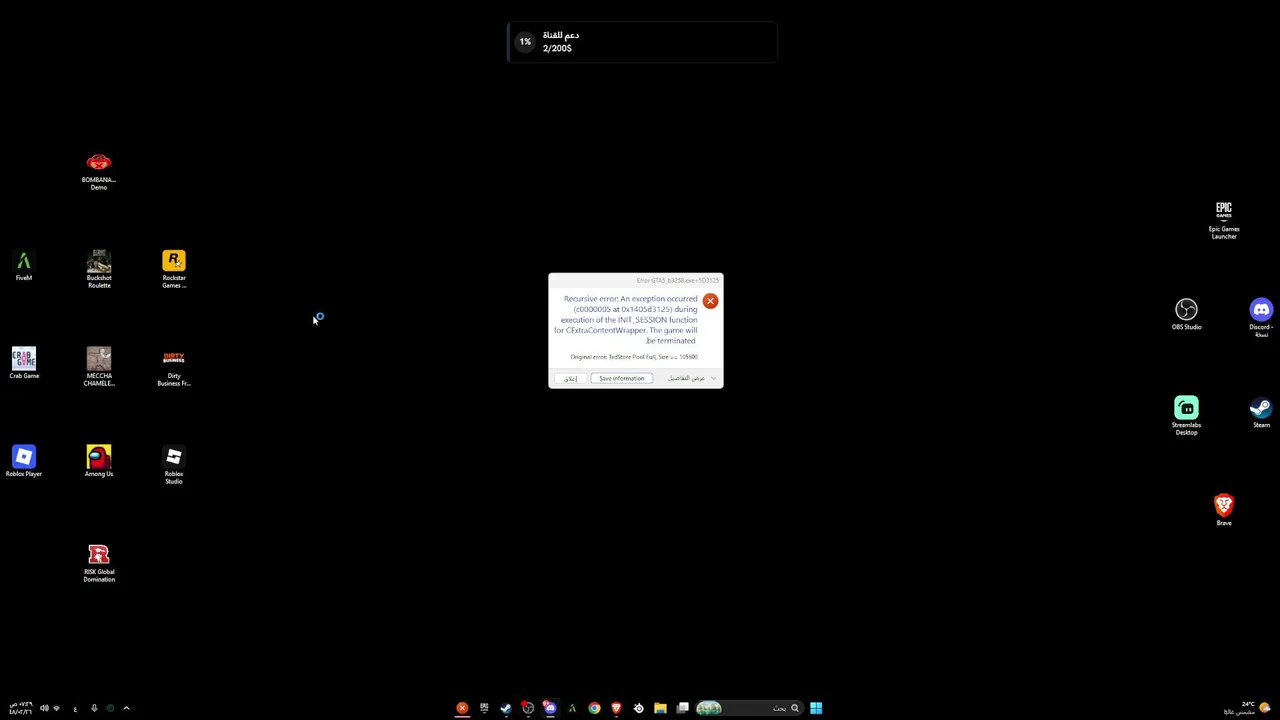Screen dimensions: 1280x720
Task: Open Buckshot Roulette desktop icon
Action: [98, 269]
